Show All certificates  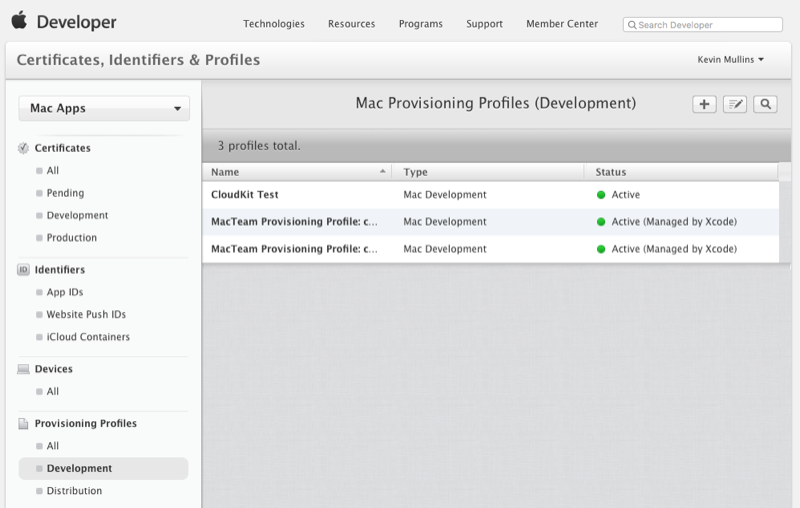(53, 170)
